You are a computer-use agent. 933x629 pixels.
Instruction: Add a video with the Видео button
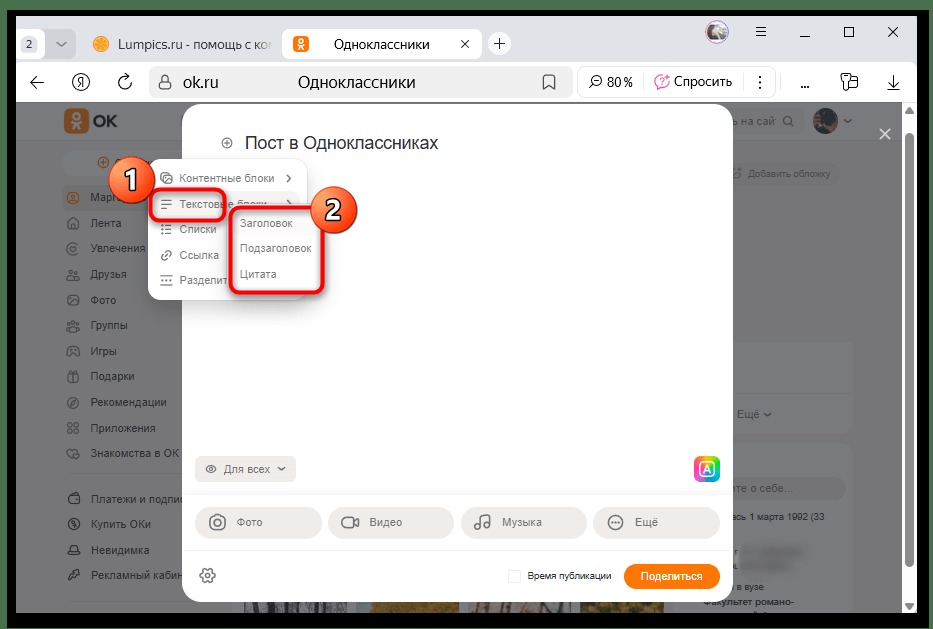391,522
